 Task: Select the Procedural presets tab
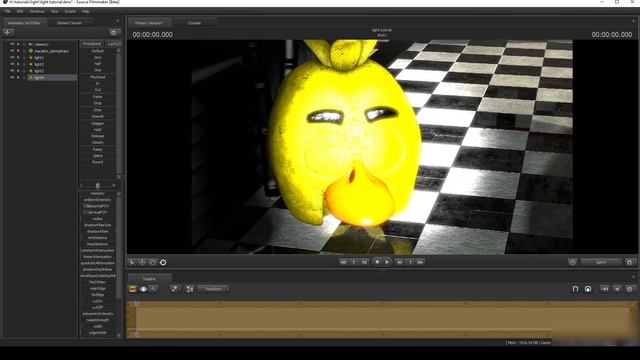point(92,44)
